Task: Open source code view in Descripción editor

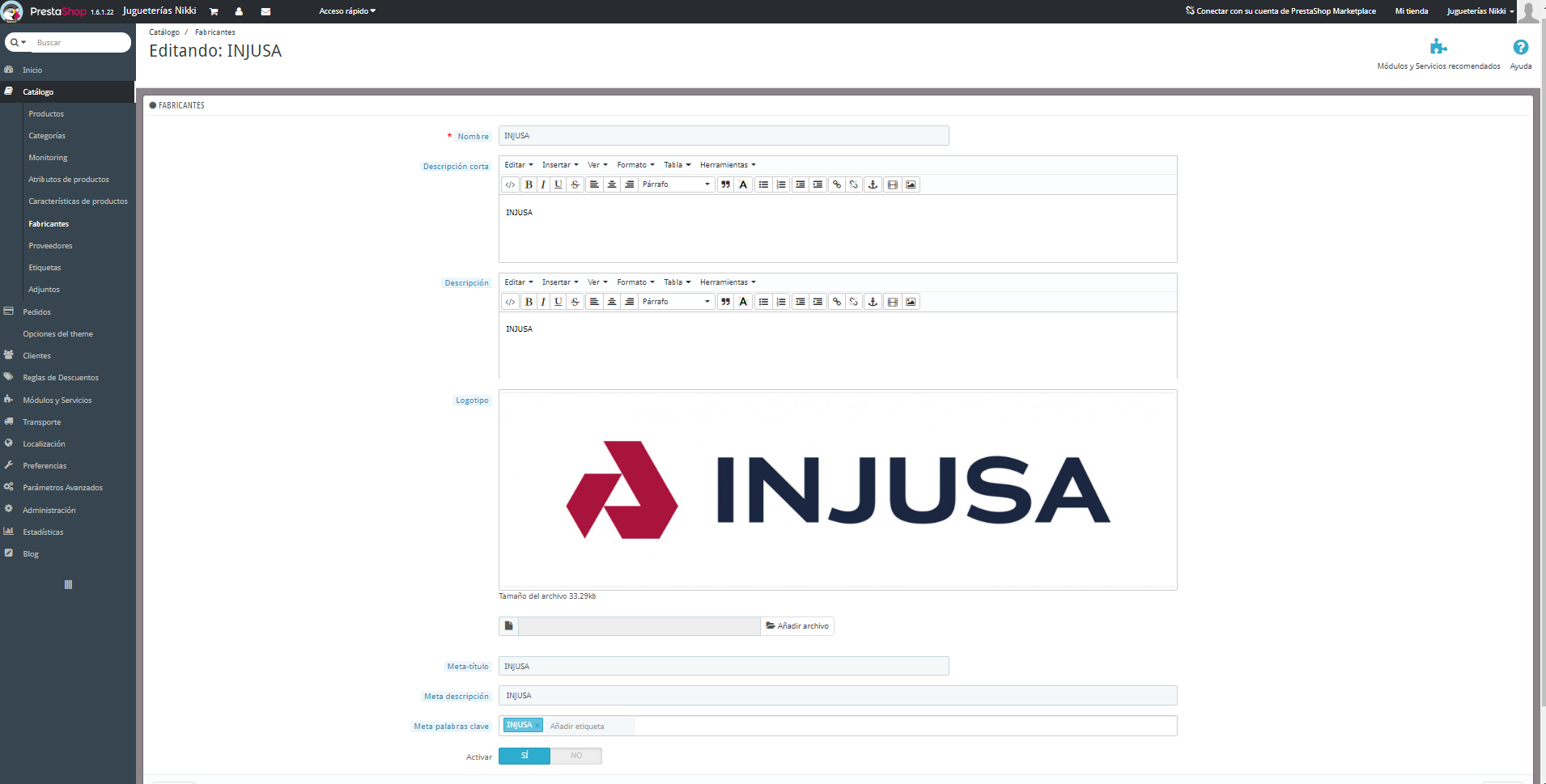Action: [510, 302]
